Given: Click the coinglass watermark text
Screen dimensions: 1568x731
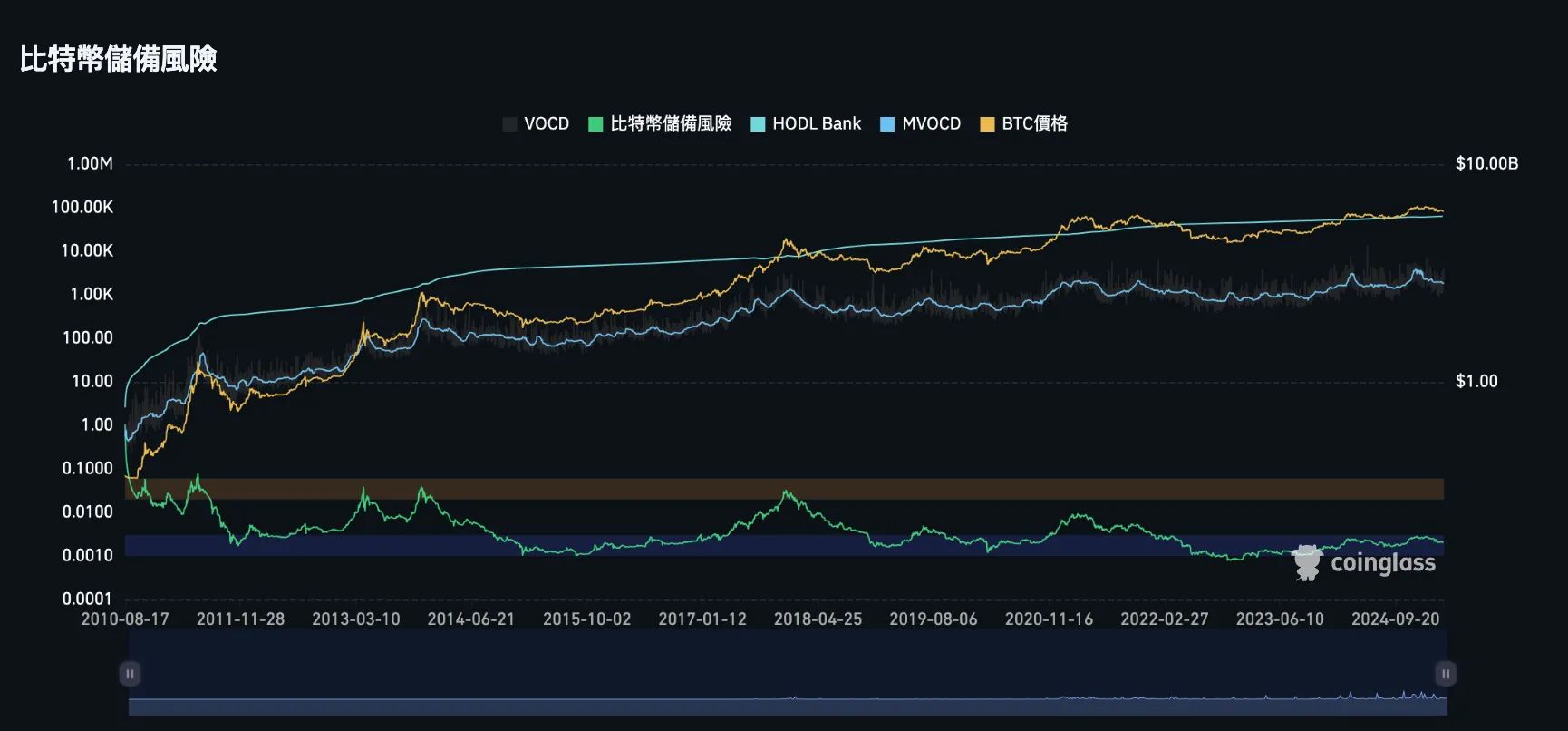Looking at the screenshot, I should [x=1382, y=563].
